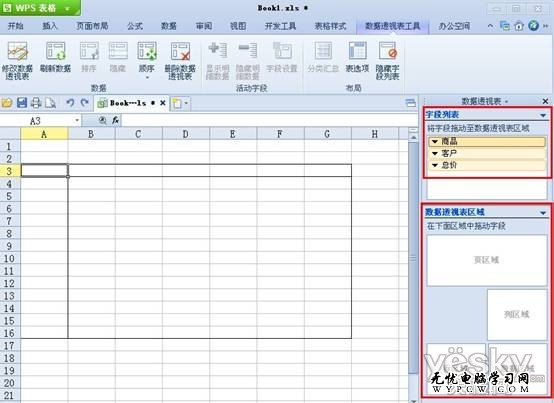Expand the 总价 field dropdown
Viewport: 554px width, 403px height.
[x=435, y=165]
